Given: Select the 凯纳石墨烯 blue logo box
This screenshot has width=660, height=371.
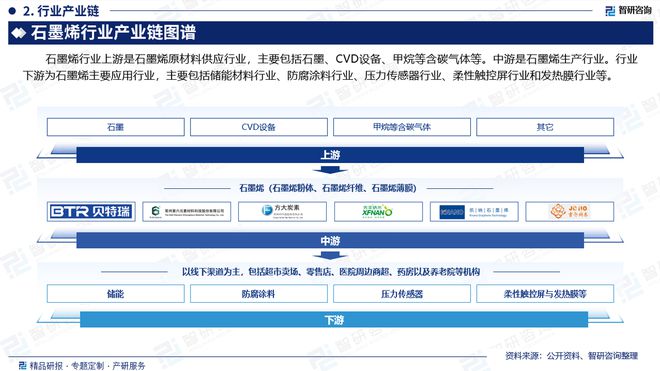Looking at the screenshot, I should tap(474, 211).
